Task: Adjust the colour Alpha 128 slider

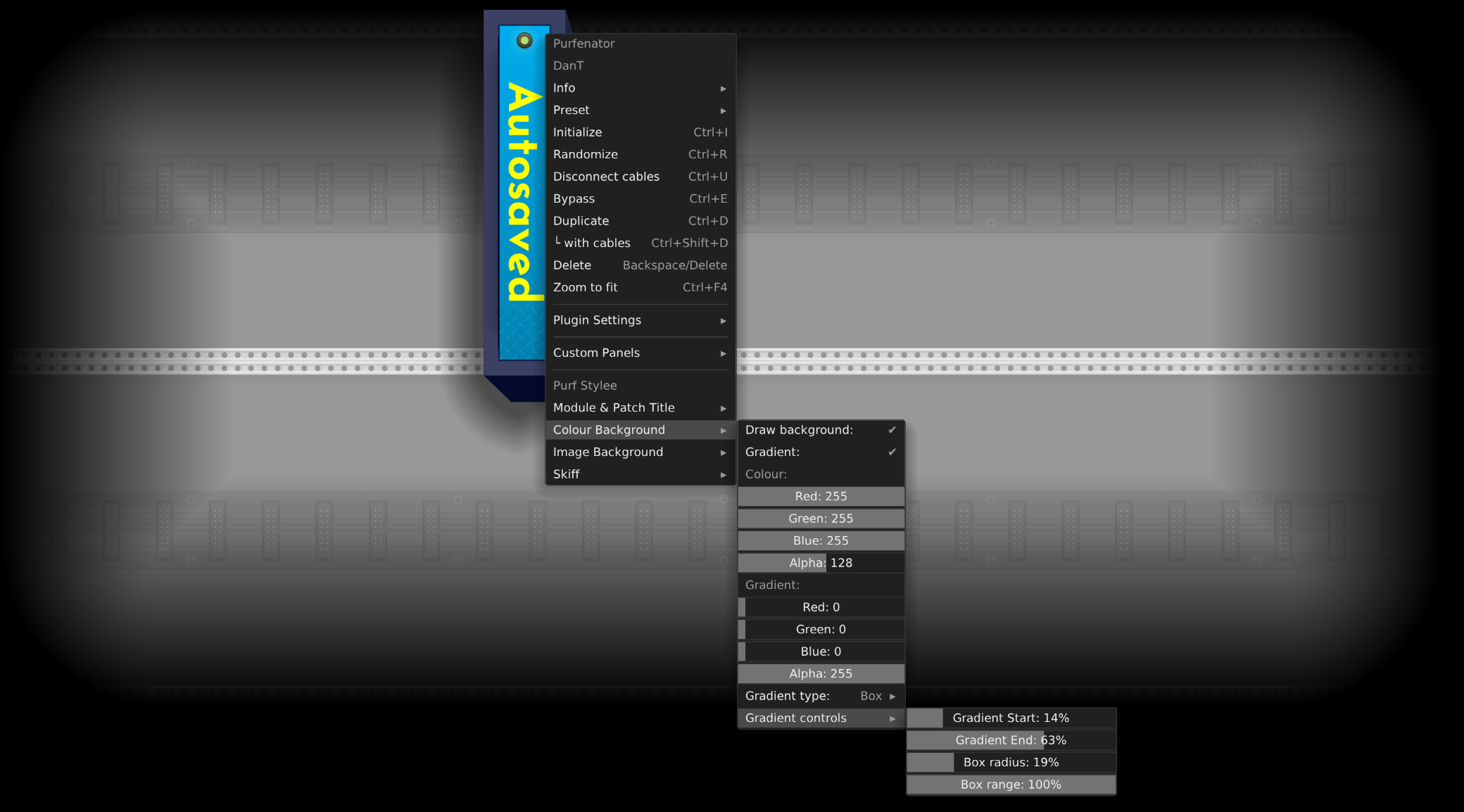Action: (x=821, y=563)
